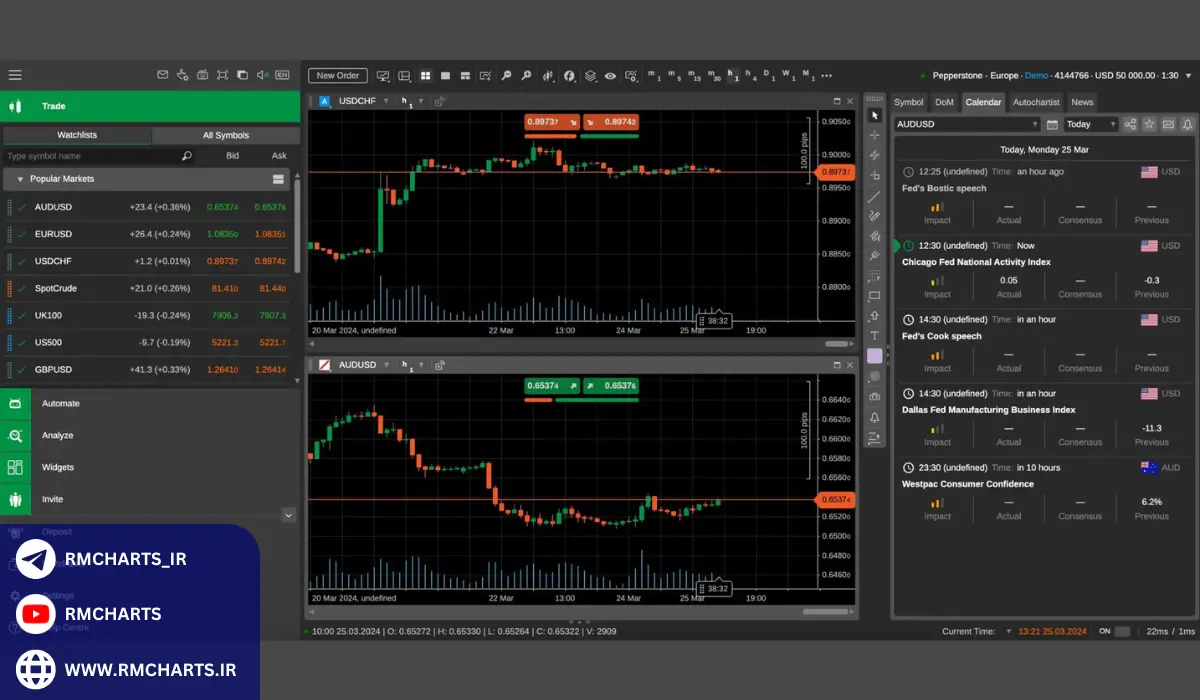Click the alert bell in Calendar panel
1200x700 pixels.
coord(1187,124)
